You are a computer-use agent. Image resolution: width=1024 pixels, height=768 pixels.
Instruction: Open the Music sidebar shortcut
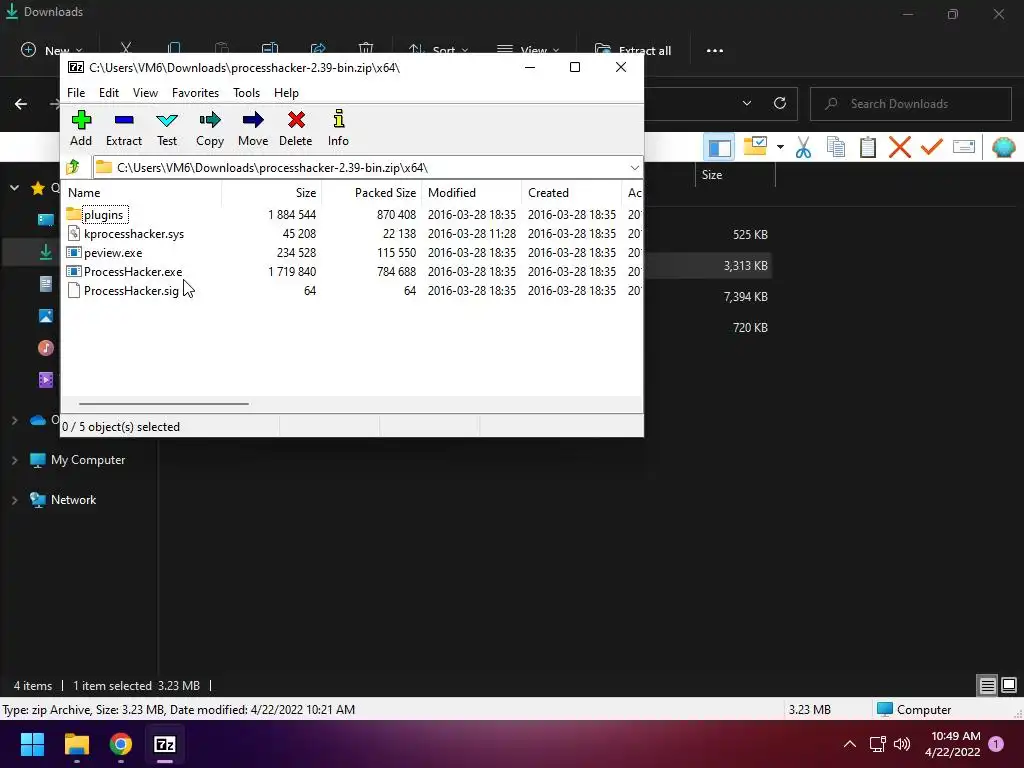point(46,347)
